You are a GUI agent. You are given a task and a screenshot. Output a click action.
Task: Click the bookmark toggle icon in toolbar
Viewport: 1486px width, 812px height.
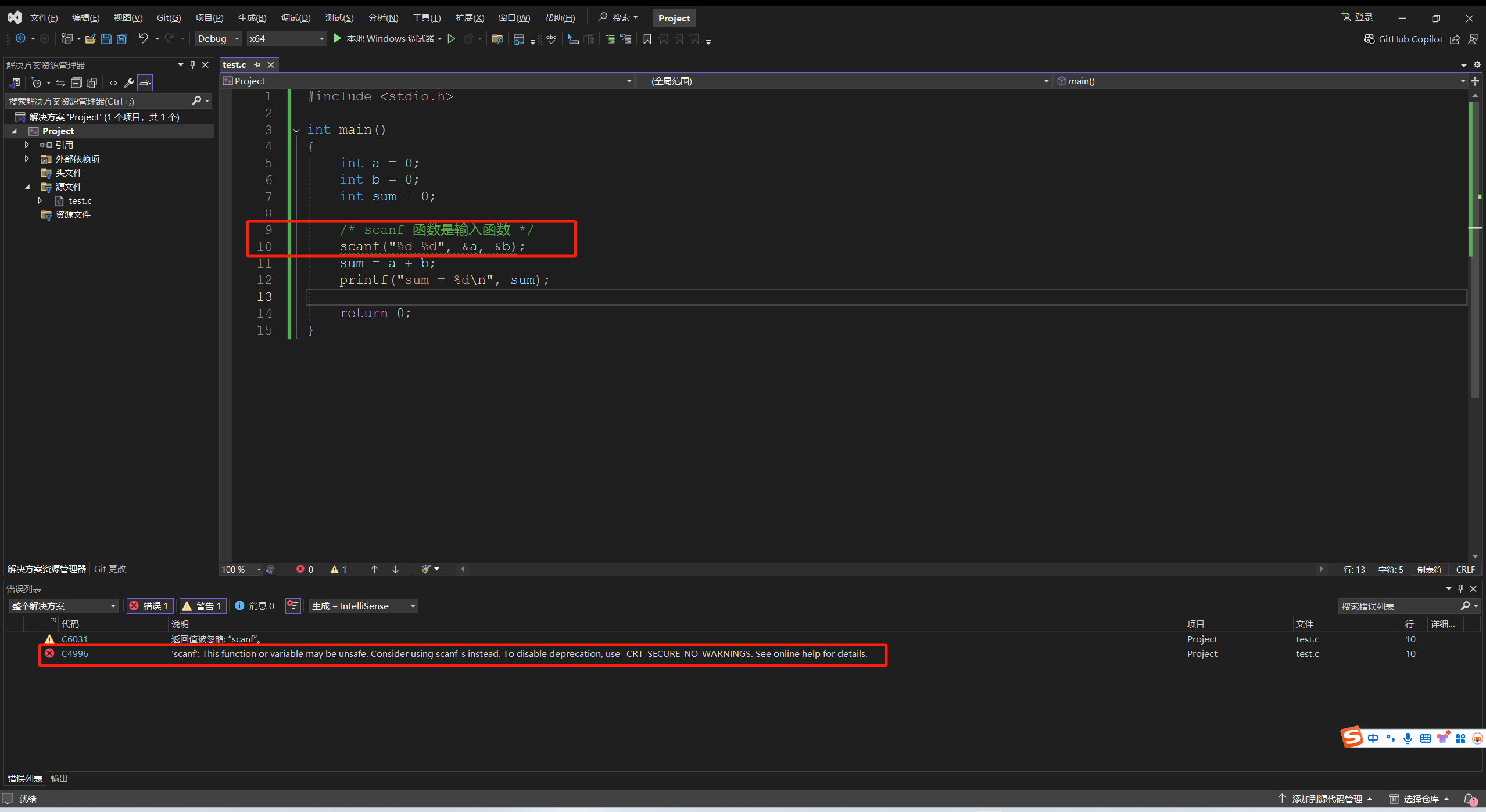click(x=647, y=39)
